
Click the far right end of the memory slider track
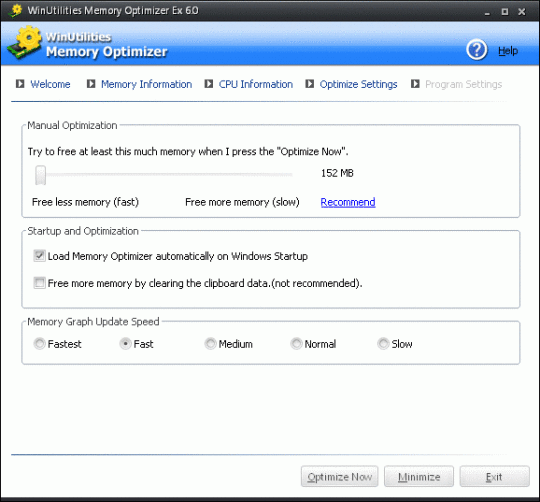[x=291, y=175]
